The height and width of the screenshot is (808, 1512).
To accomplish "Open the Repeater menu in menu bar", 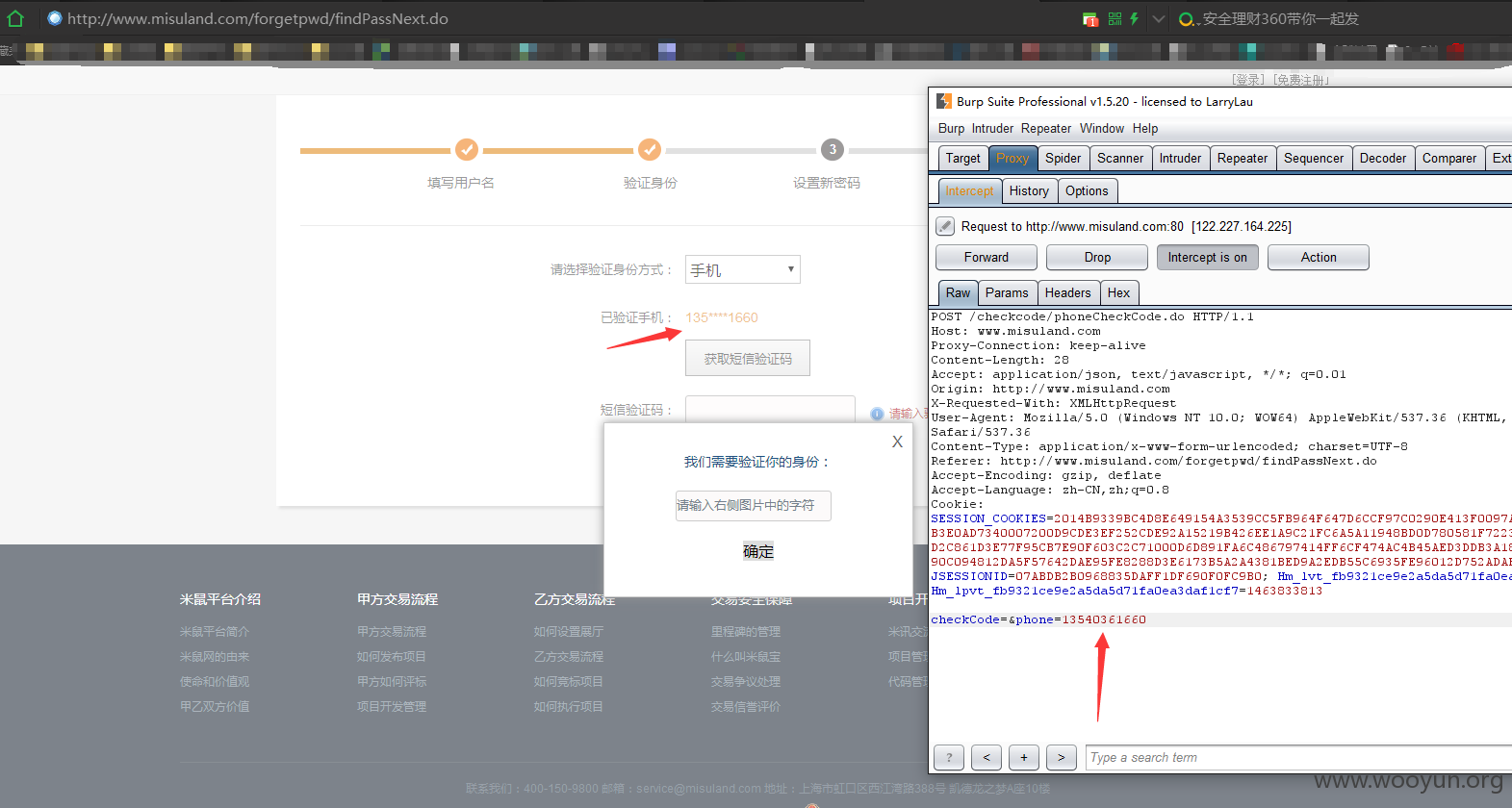I will point(1046,128).
